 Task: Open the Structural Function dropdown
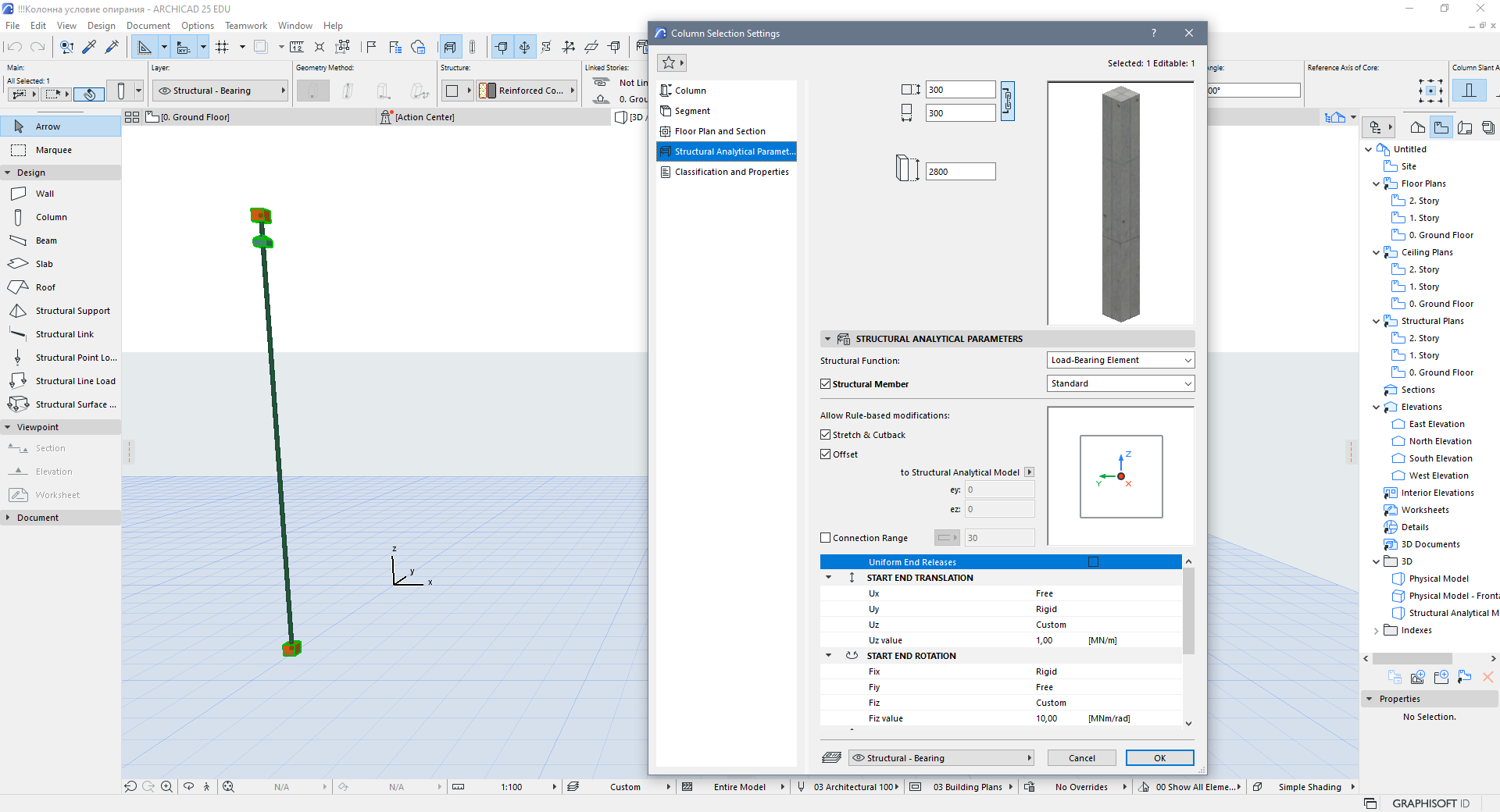(1120, 360)
